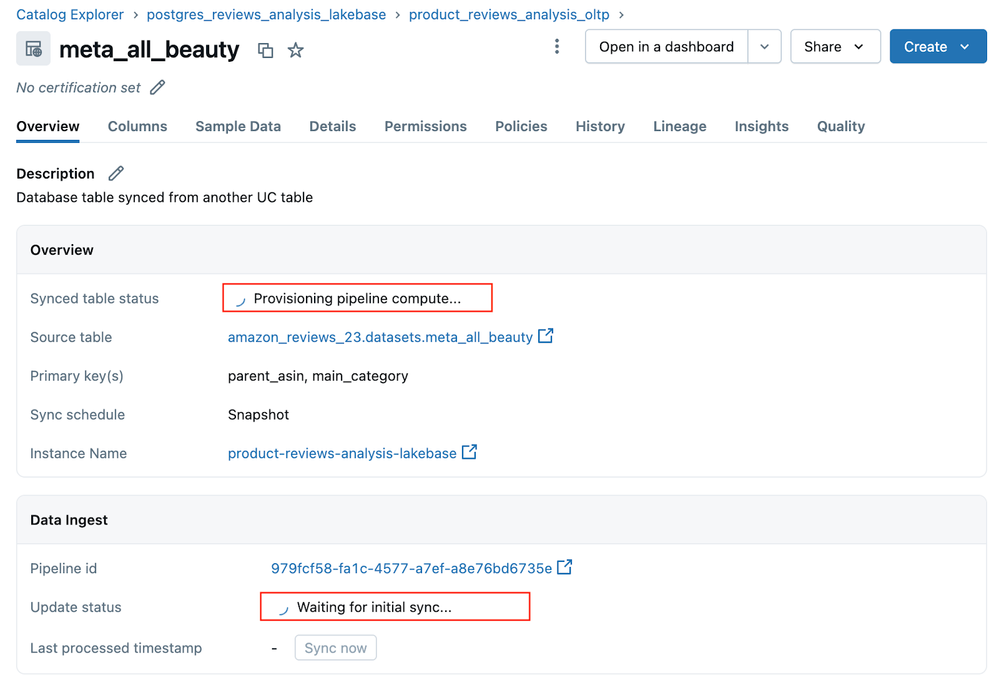Open the source table external link icon

click(546, 336)
